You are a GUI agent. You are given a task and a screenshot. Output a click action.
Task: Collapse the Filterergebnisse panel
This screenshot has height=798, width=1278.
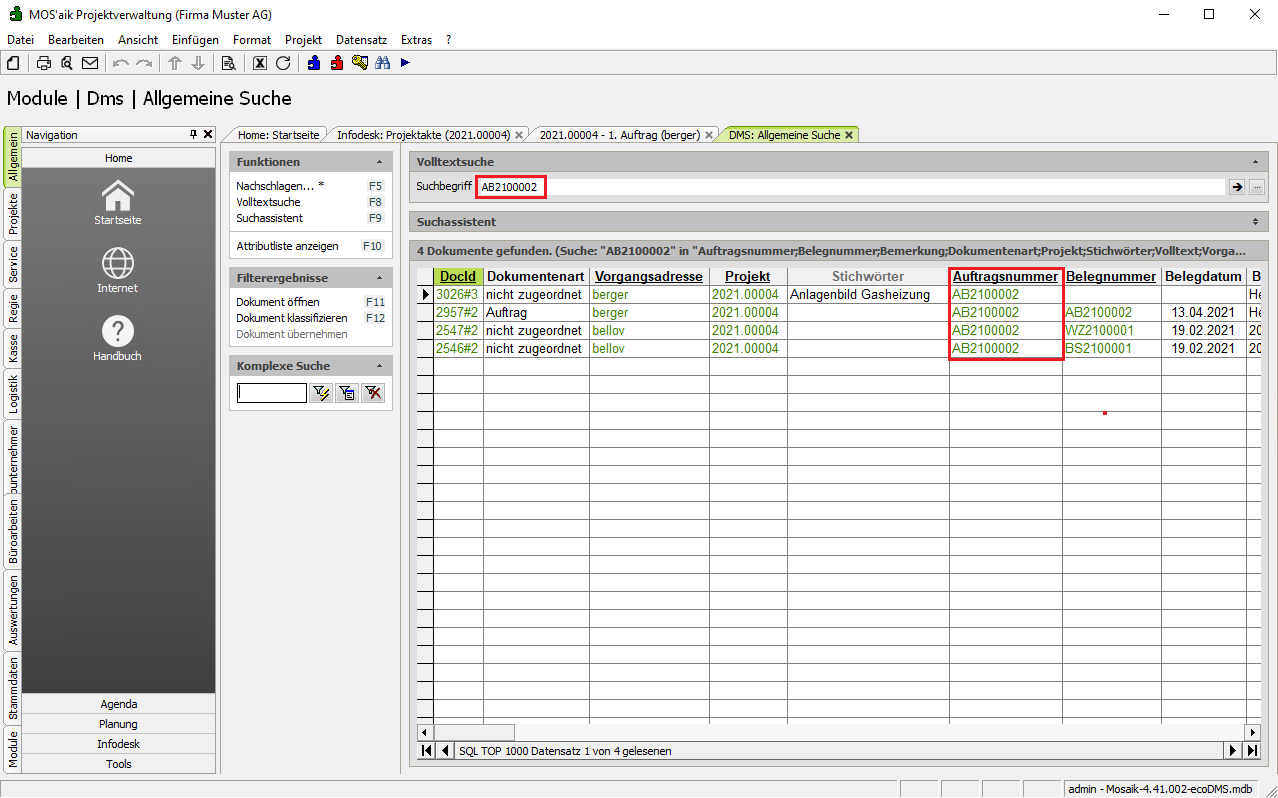pyautogui.click(x=379, y=278)
